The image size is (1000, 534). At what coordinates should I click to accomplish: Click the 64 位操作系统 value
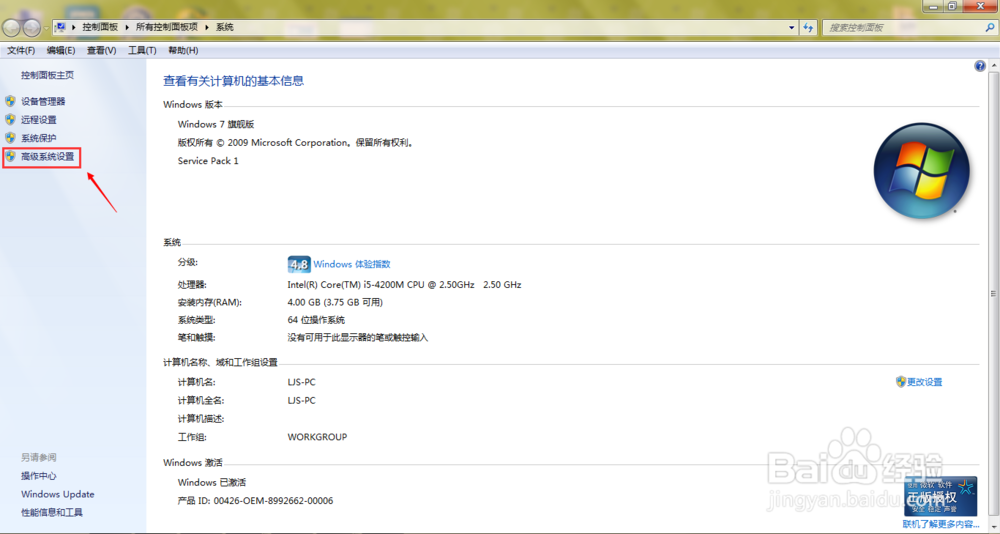tap(316, 320)
